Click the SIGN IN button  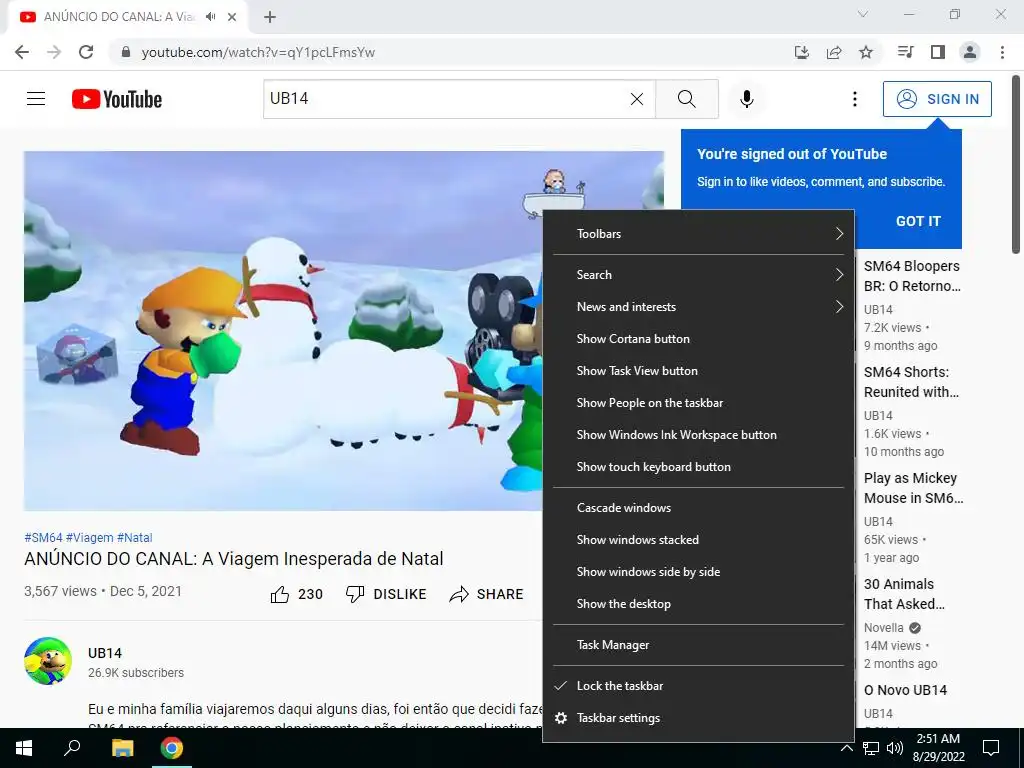click(x=936, y=99)
